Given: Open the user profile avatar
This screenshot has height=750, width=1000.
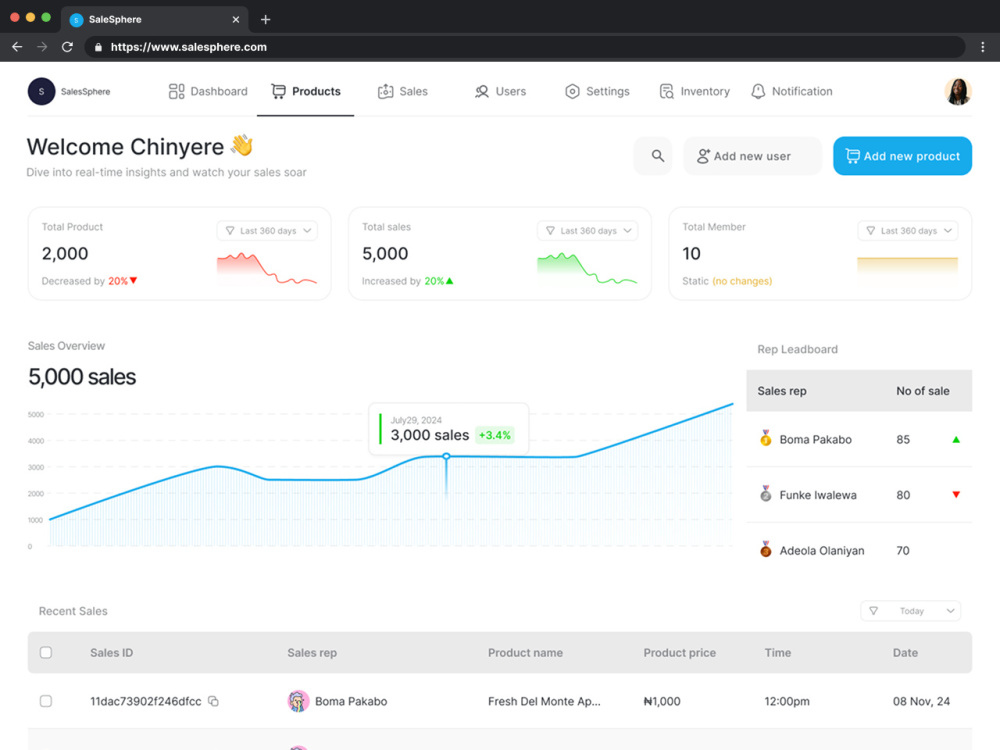Looking at the screenshot, I should tap(958, 91).
